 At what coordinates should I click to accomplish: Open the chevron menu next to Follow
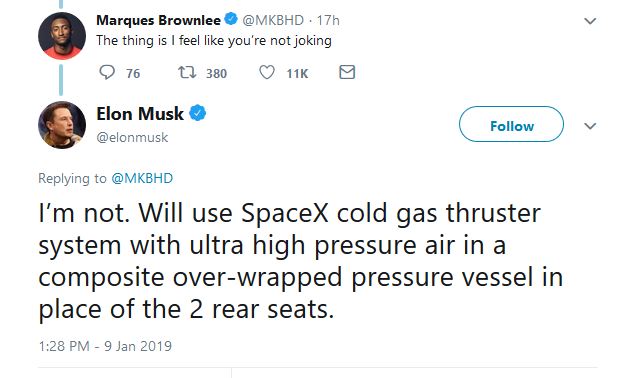590,126
